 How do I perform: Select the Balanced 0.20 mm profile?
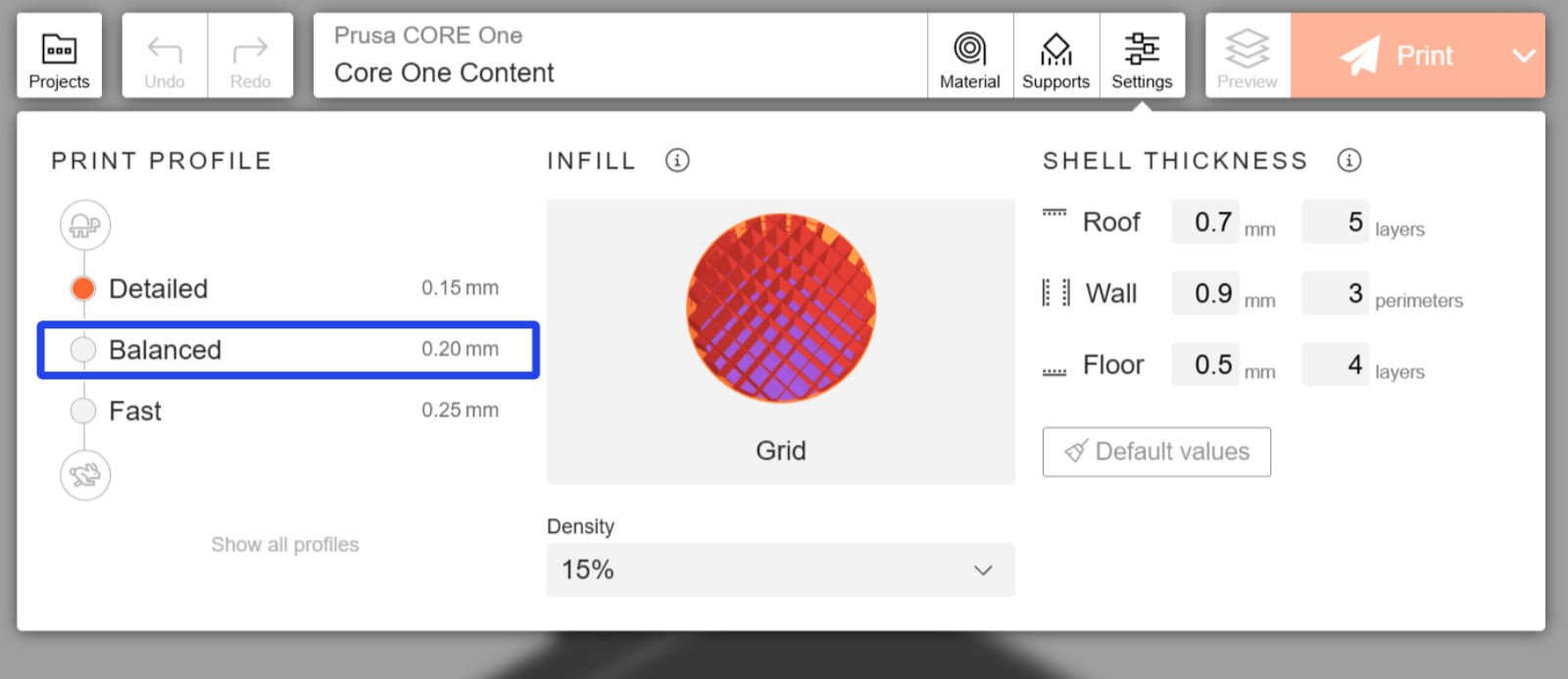tap(84, 350)
